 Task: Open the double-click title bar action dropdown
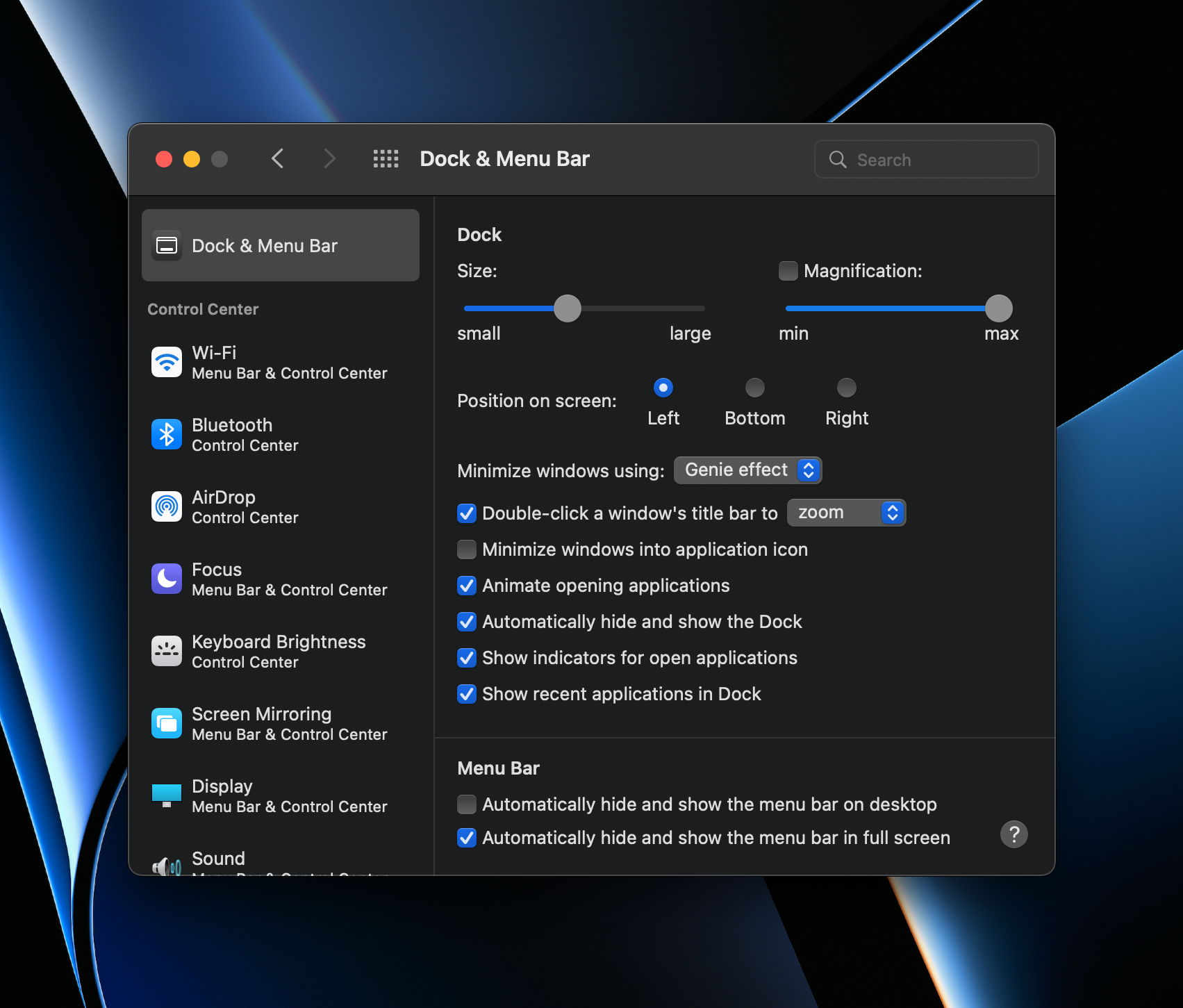coord(846,513)
